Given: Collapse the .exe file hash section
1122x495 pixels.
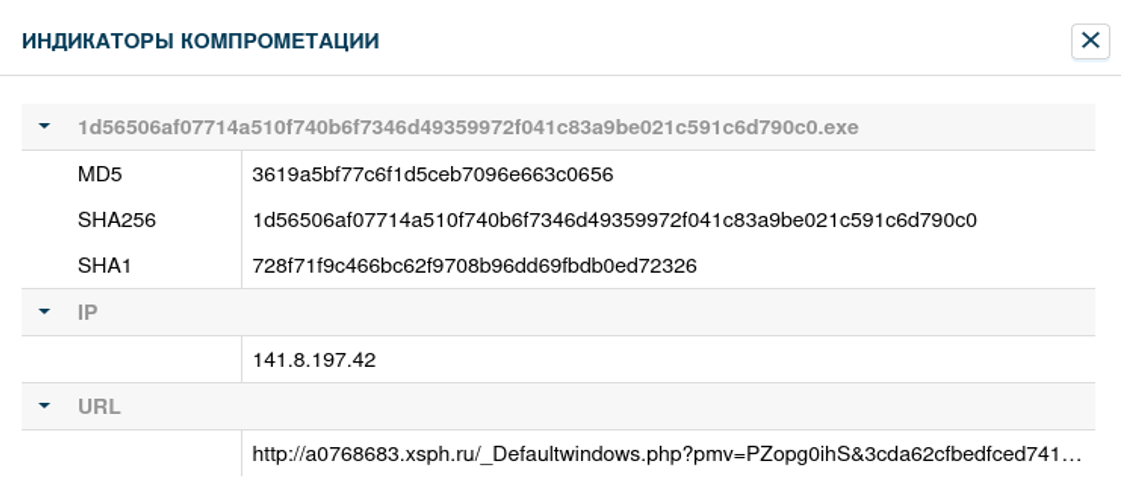Looking at the screenshot, I should pos(44,127).
